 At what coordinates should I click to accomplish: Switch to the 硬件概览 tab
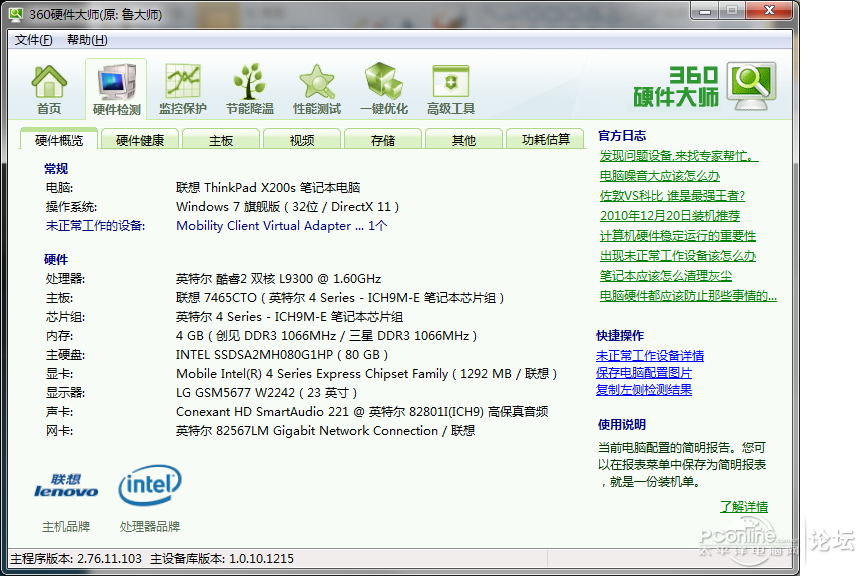[59, 140]
